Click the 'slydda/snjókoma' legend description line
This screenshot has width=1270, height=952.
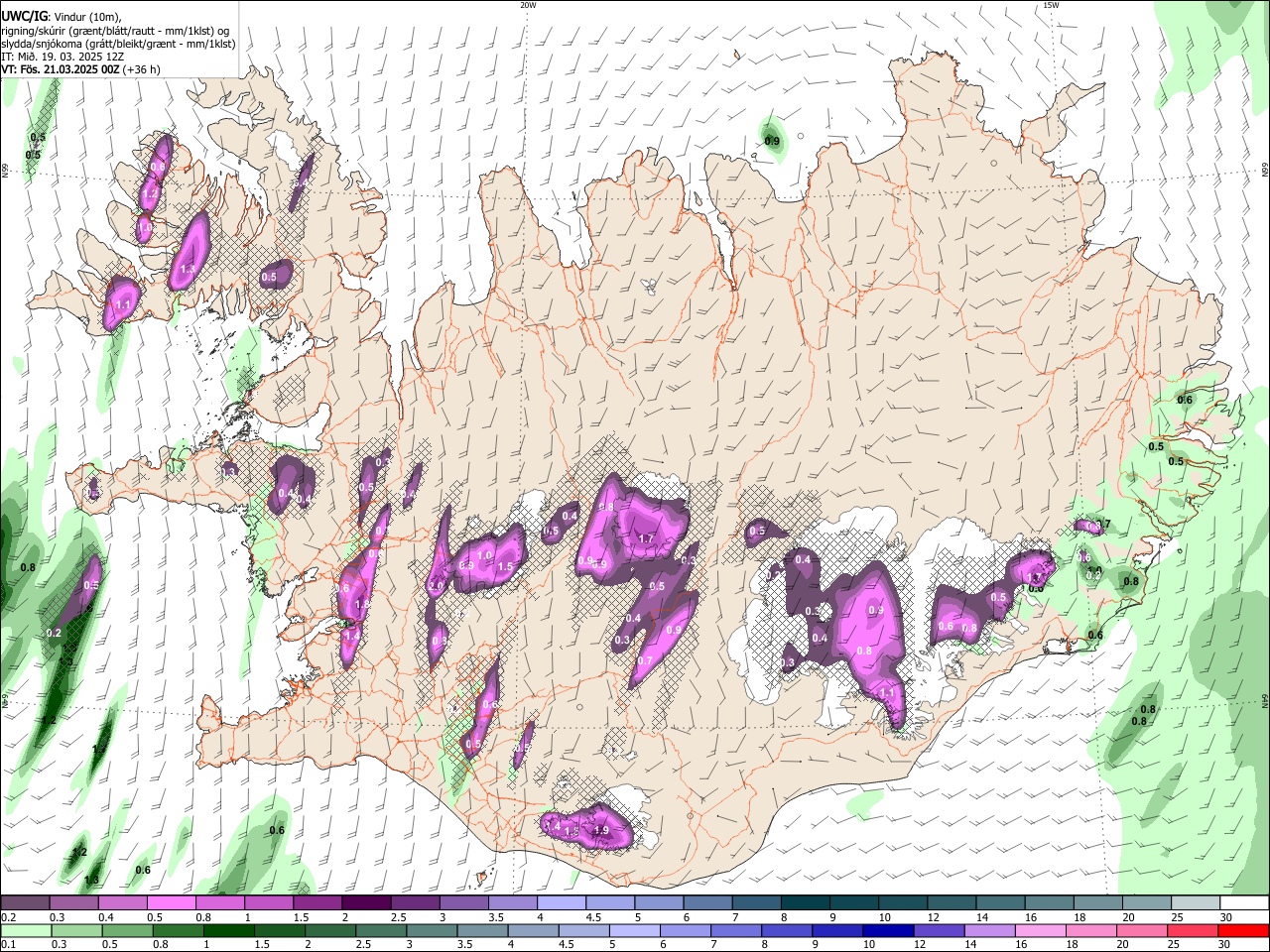tap(118, 44)
